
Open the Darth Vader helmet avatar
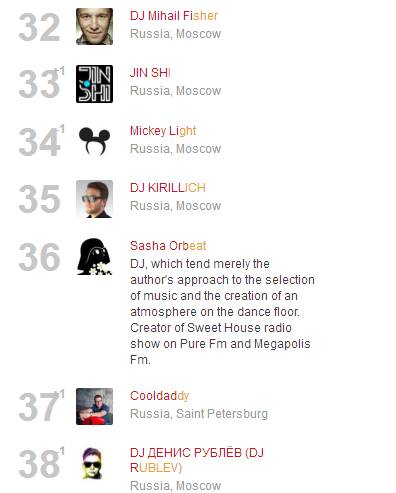coord(94,256)
